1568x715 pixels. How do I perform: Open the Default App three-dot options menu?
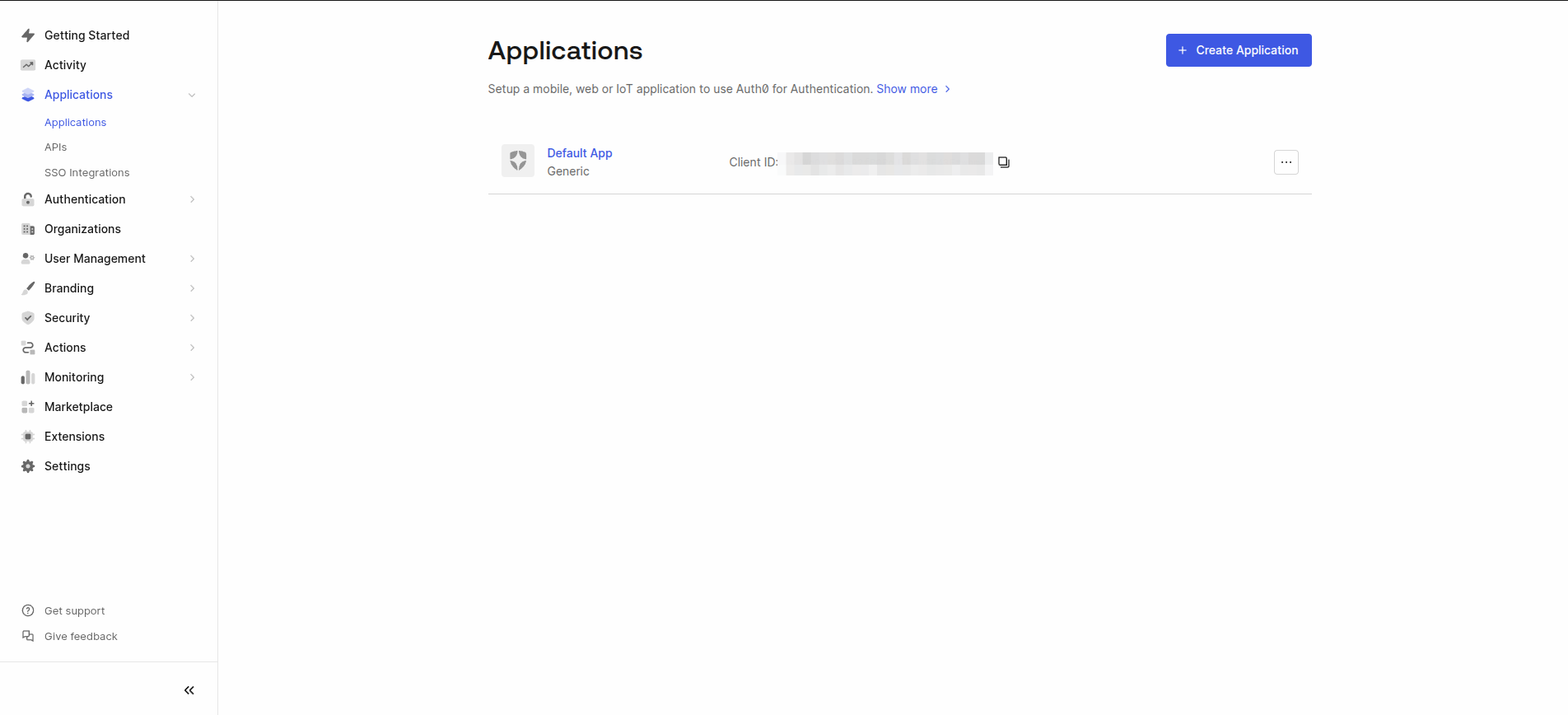click(1286, 162)
